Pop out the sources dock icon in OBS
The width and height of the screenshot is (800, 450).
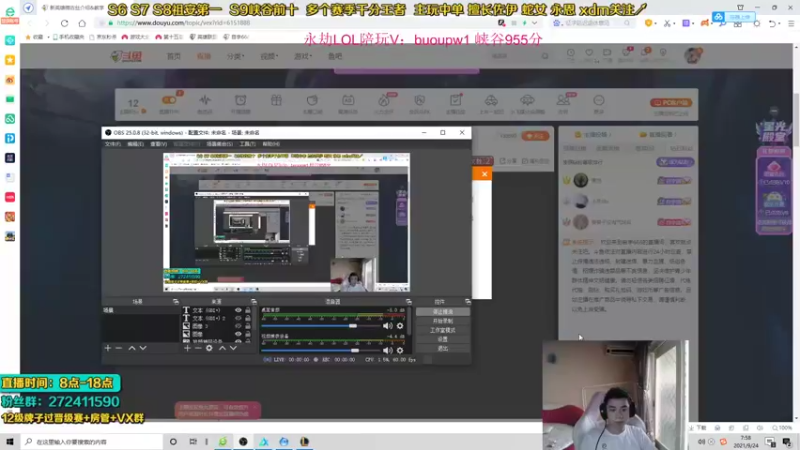[254, 302]
